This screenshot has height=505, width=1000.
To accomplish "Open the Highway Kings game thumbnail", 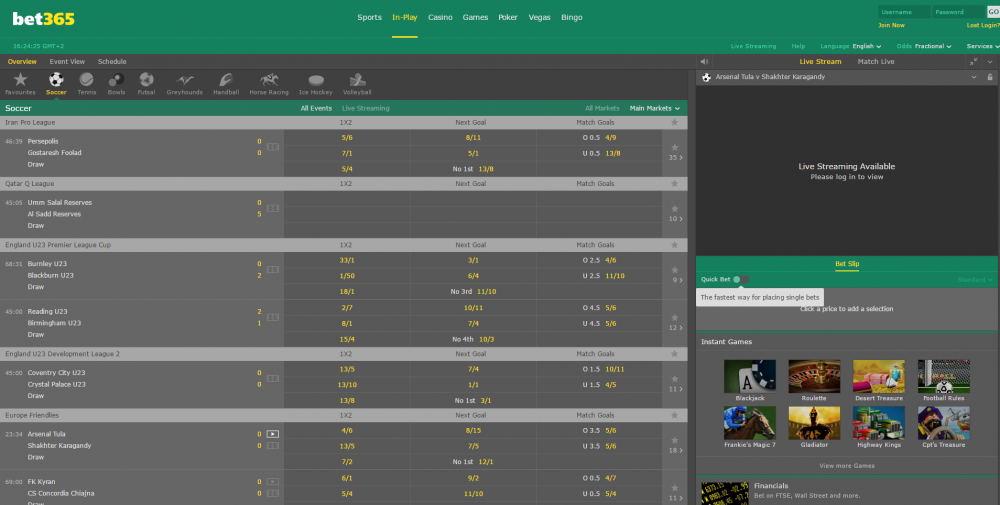I will (878, 423).
